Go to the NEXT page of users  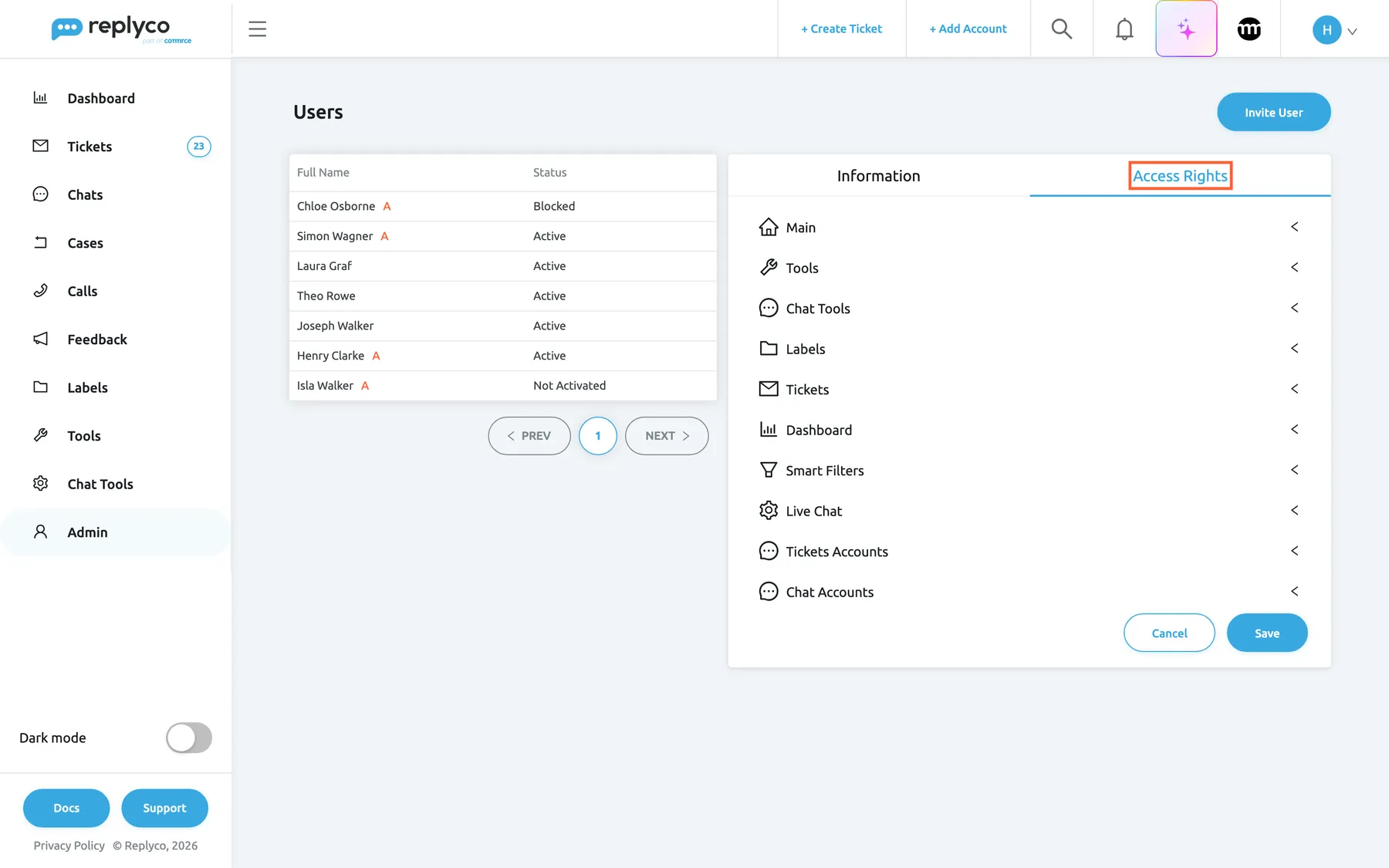(667, 436)
